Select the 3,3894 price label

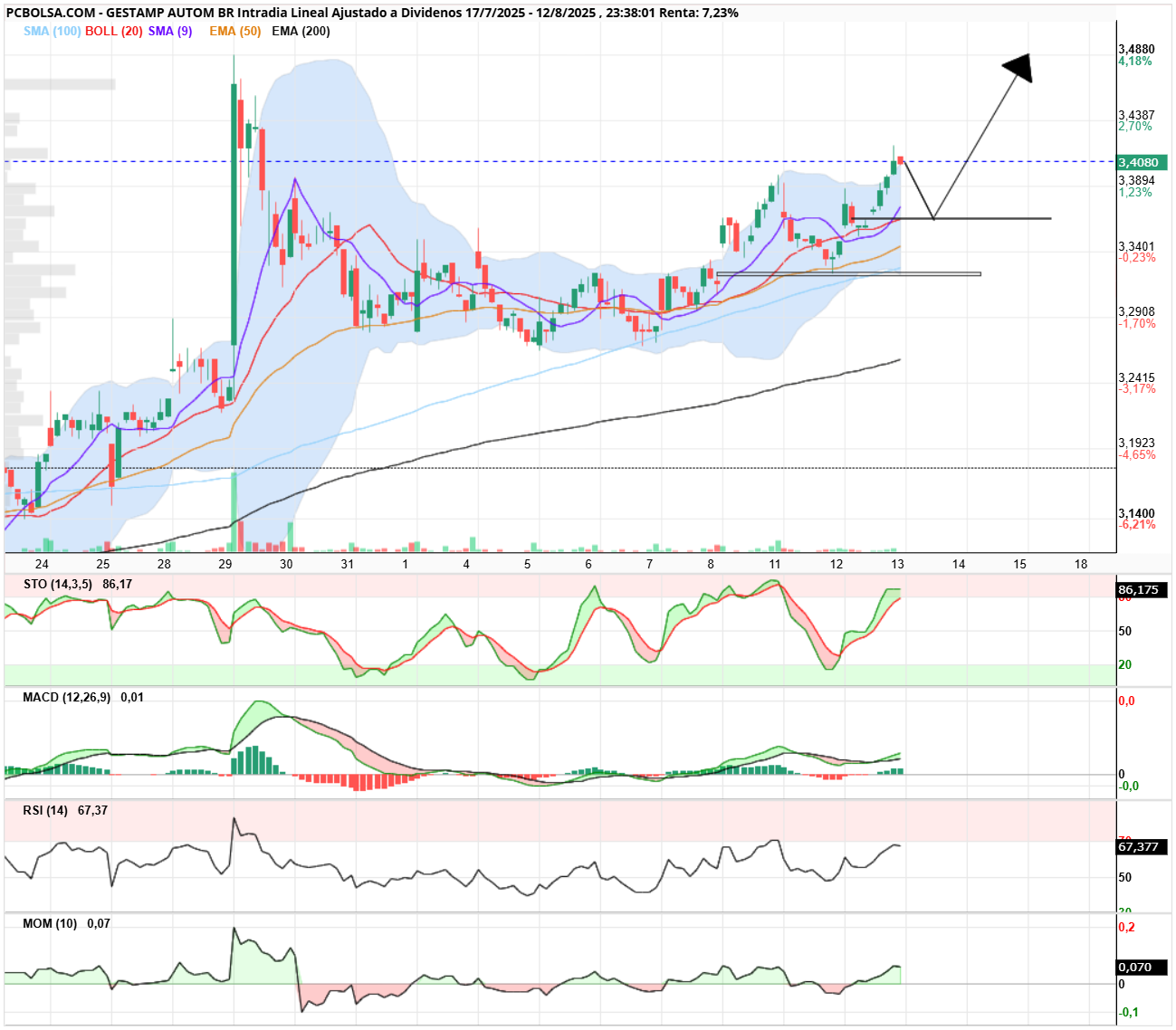(x=1136, y=181)
